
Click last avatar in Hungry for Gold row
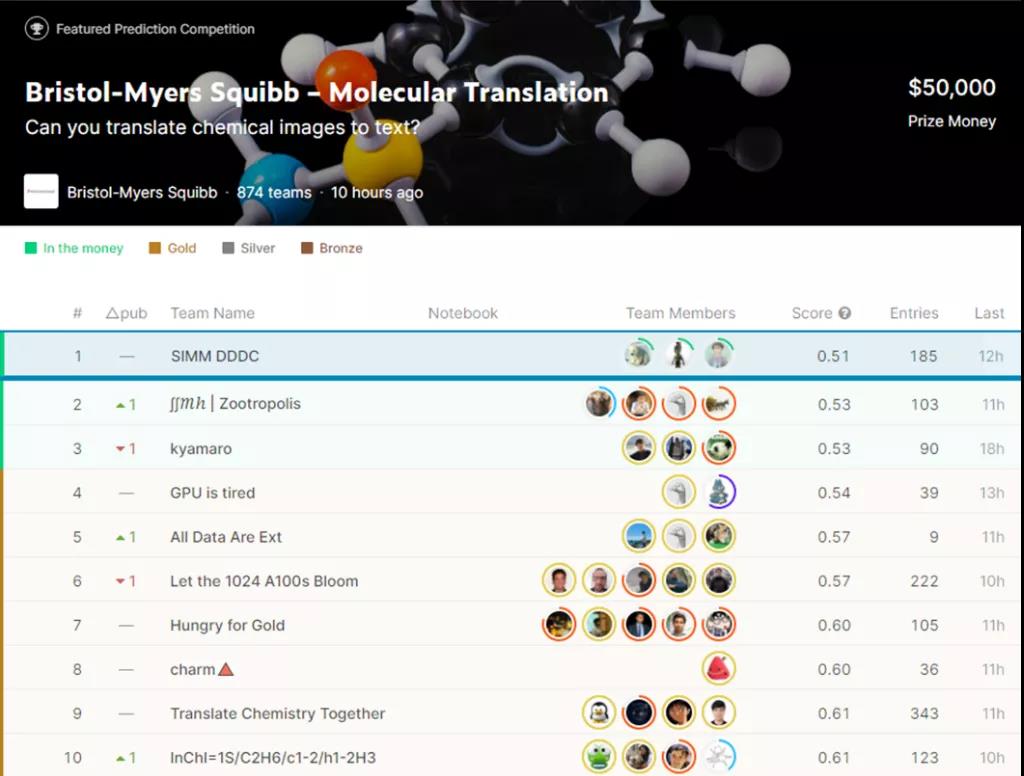pos(718,624)
